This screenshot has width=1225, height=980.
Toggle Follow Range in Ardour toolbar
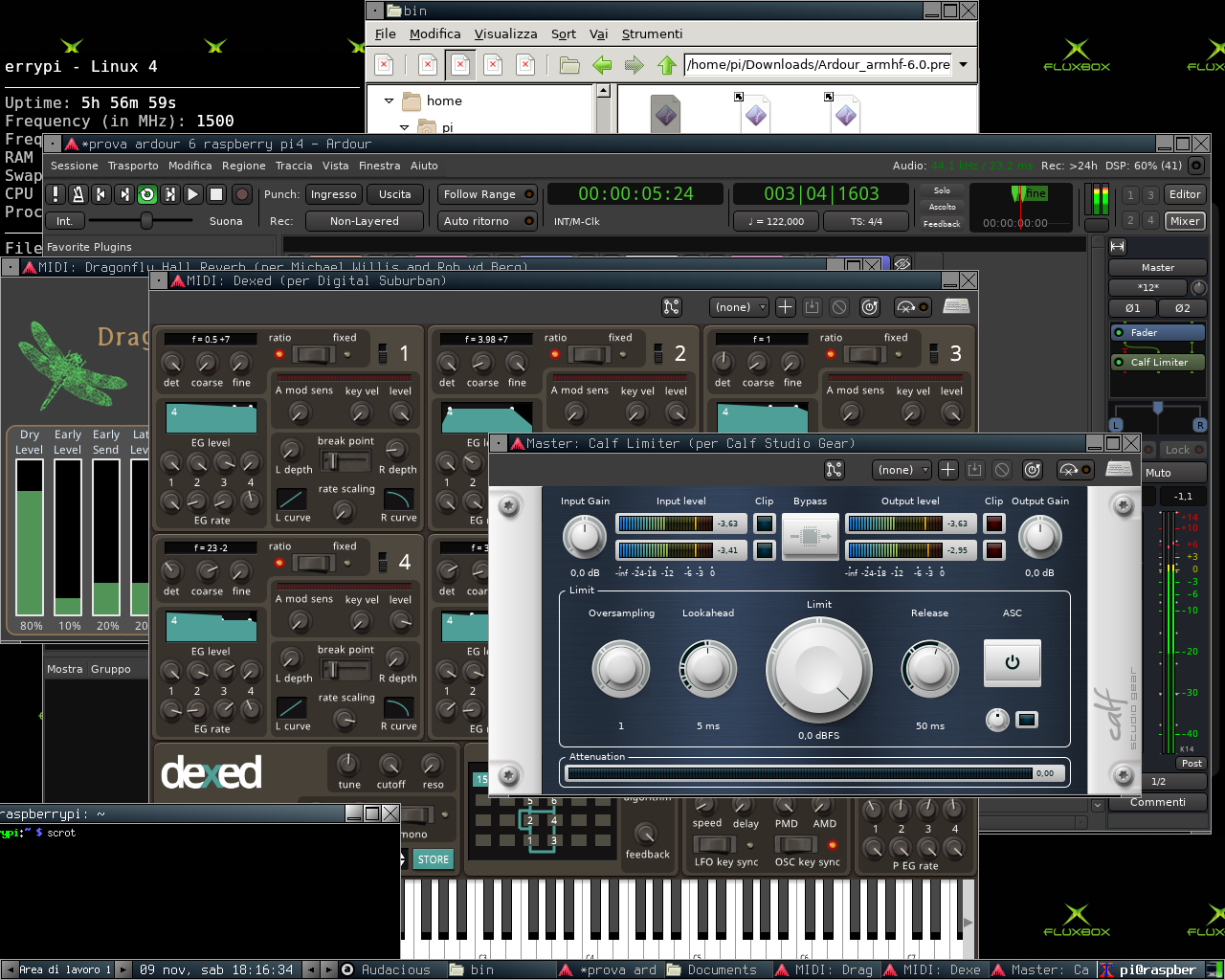point(488,194)
